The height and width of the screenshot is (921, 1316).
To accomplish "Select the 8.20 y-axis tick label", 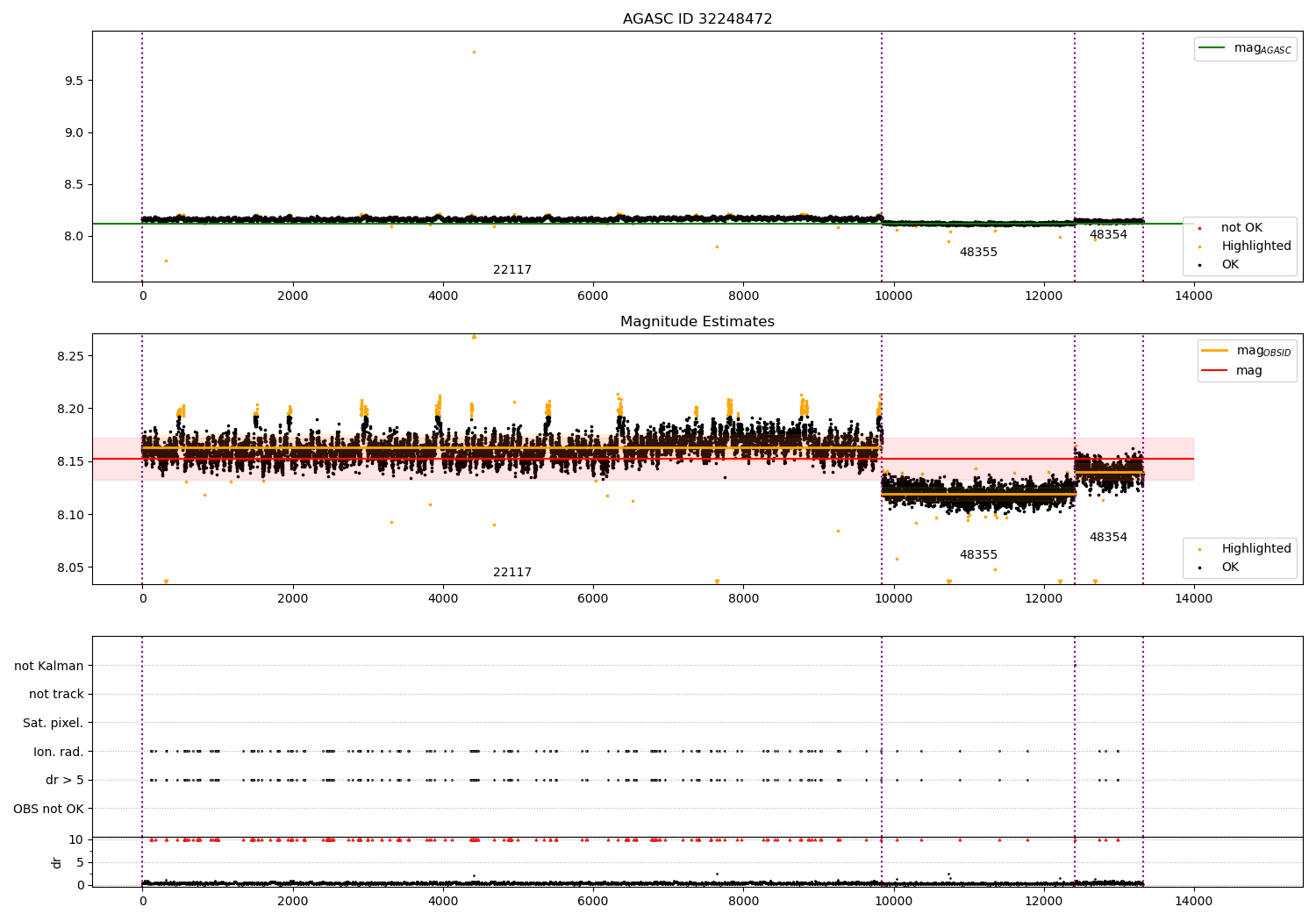I will (x=71, y=409).
